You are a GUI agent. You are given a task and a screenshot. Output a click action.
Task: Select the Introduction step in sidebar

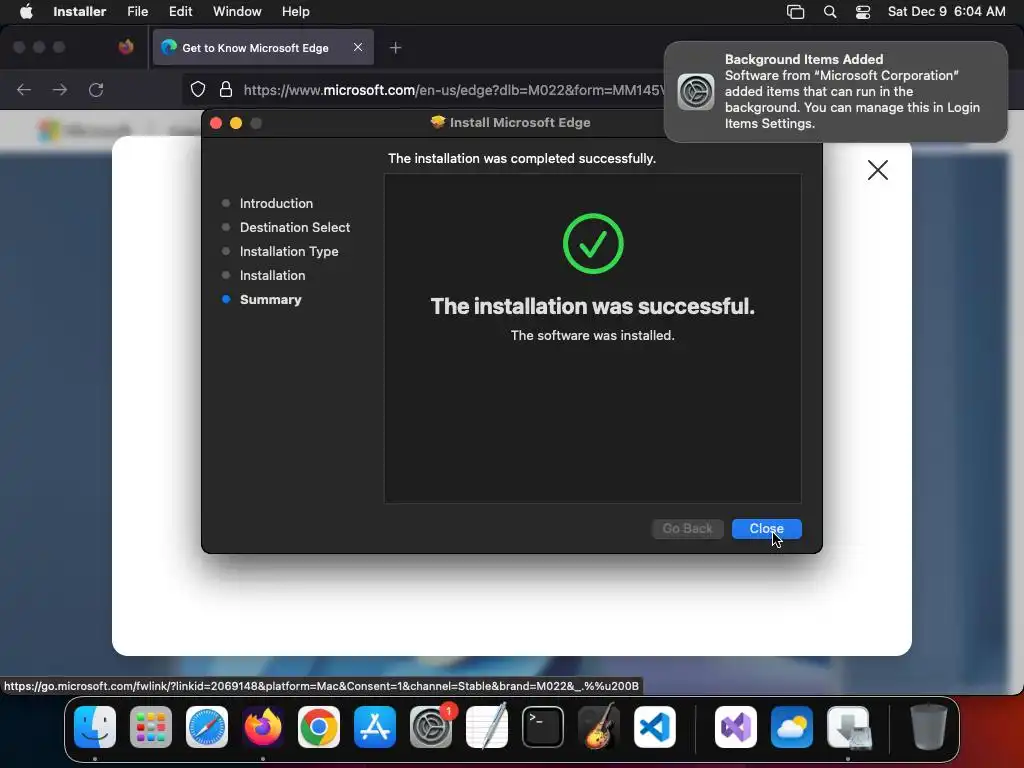[276, 203]
